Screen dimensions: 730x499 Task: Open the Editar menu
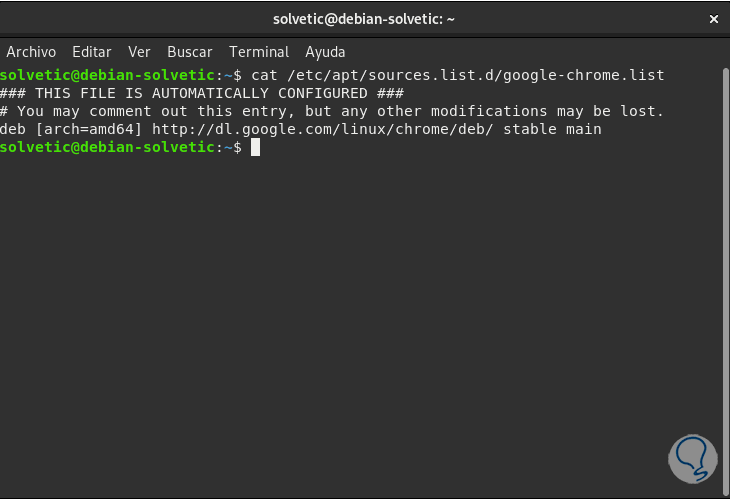click(x=92, y=52)
